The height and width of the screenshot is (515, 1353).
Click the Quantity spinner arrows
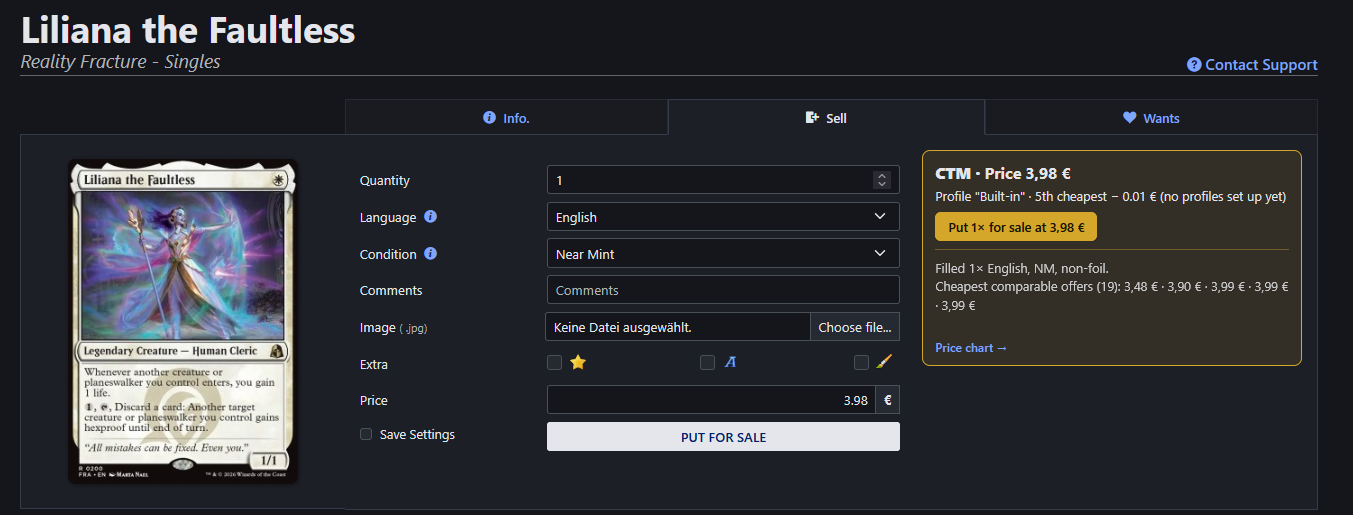881,180
